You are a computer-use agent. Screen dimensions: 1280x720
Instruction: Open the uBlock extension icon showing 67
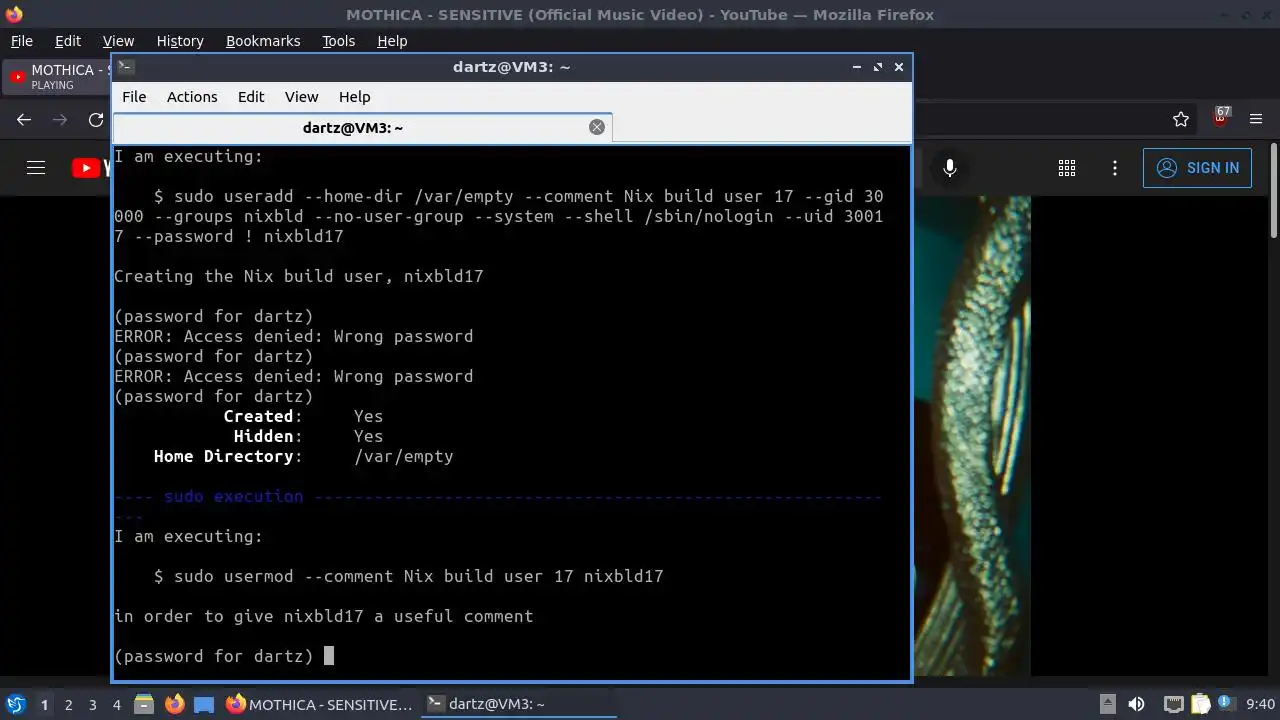click(1220, 118)
